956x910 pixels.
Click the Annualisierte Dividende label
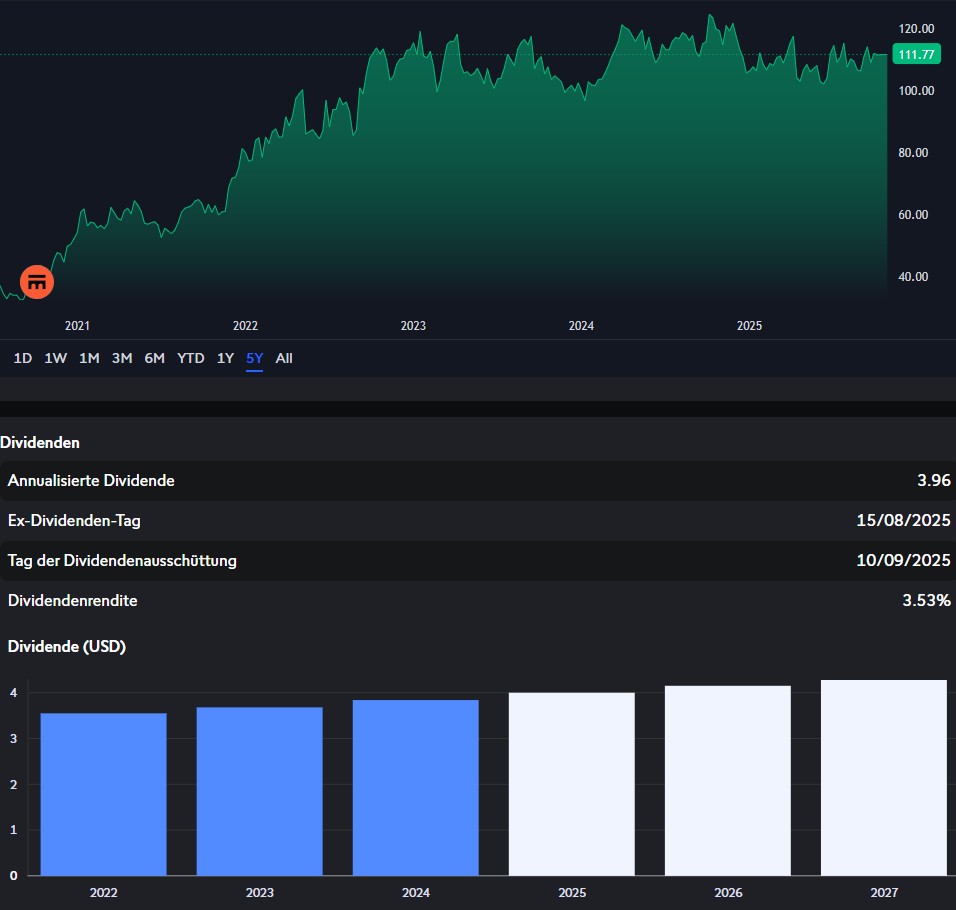pyautogui.click(x=91, y=481)
